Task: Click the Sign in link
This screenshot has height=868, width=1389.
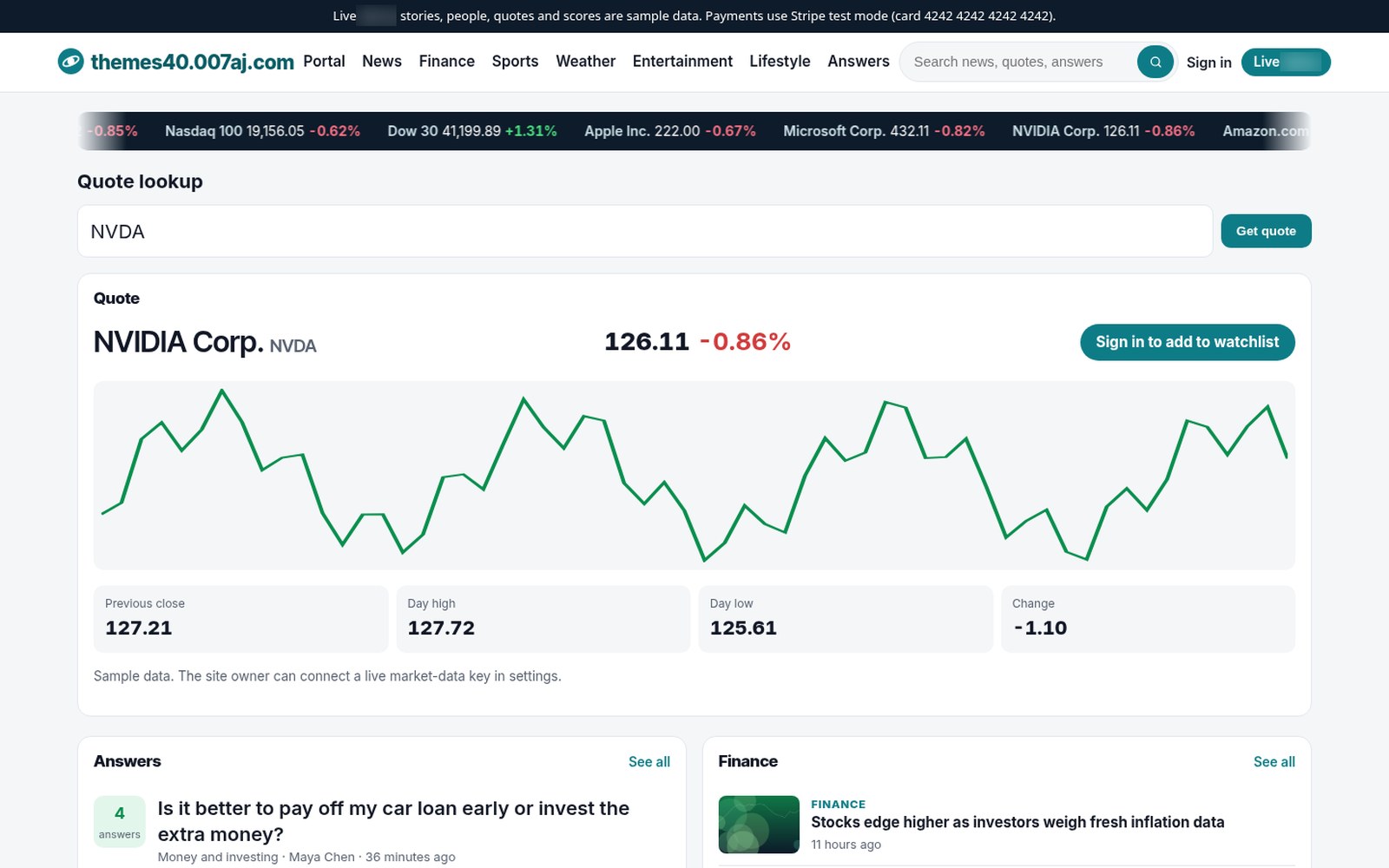Action: point(1208,62)
